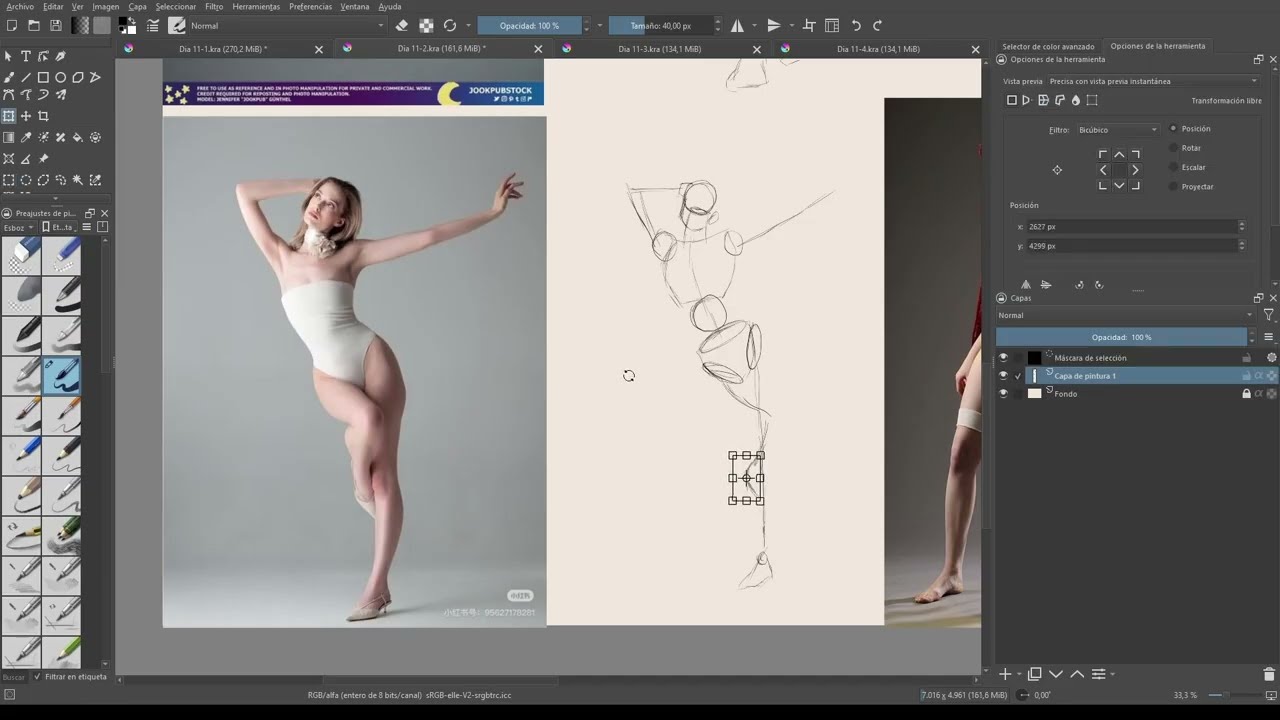Select the Text tool in toolbox
The image size is (1280, 720).
(26, 56)
